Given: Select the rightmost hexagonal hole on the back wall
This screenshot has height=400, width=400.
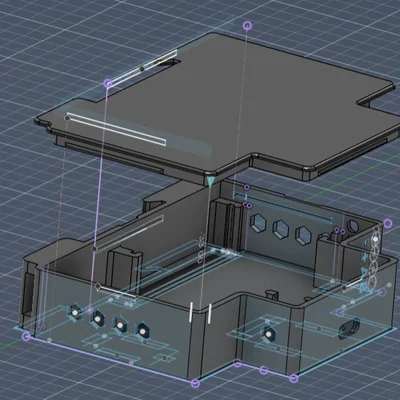Looking at the screenshot, I should [303, 234].
